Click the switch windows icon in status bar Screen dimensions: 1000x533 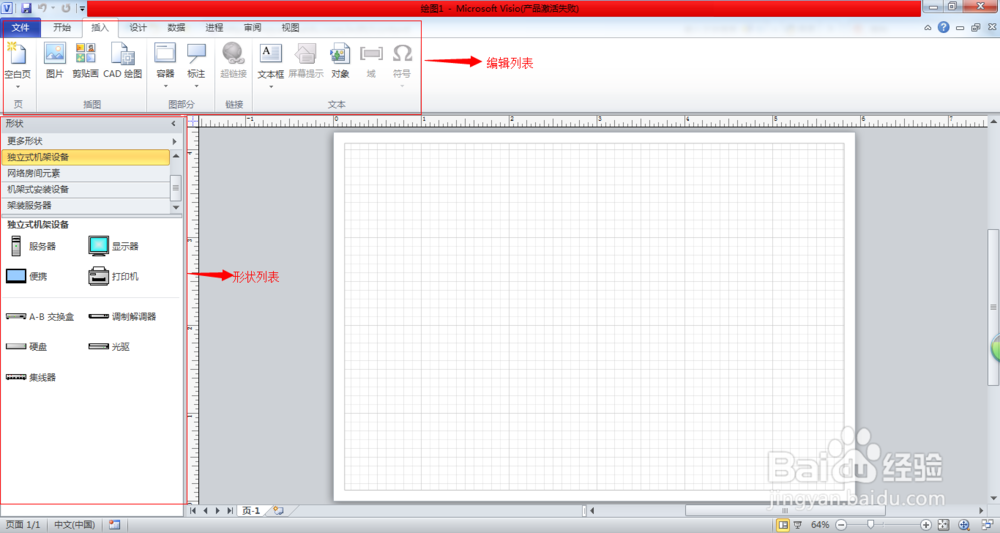tap(987, 525)
